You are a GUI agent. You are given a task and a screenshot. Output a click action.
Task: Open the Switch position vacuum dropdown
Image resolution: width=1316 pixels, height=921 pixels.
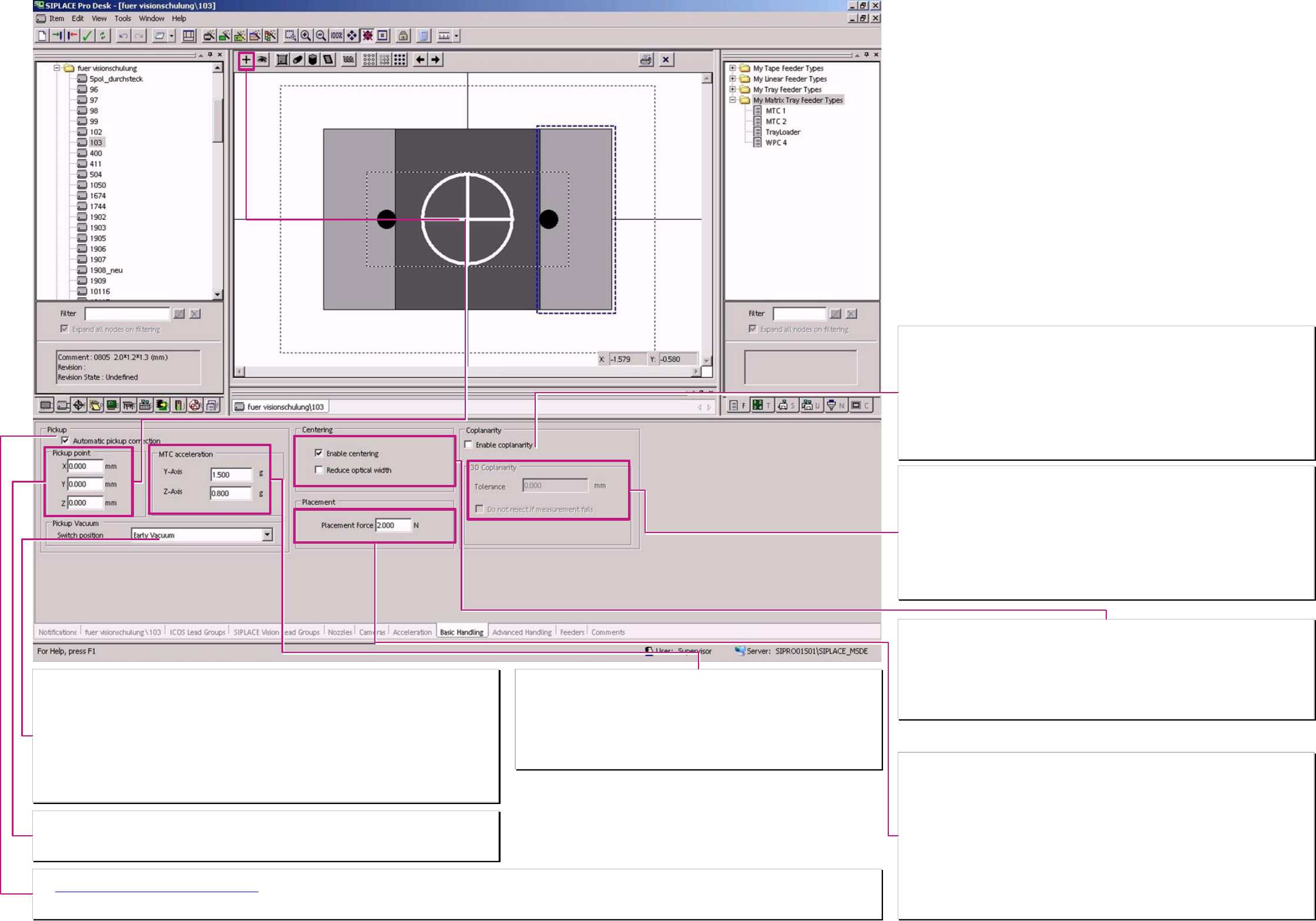(x=267, y=534)
